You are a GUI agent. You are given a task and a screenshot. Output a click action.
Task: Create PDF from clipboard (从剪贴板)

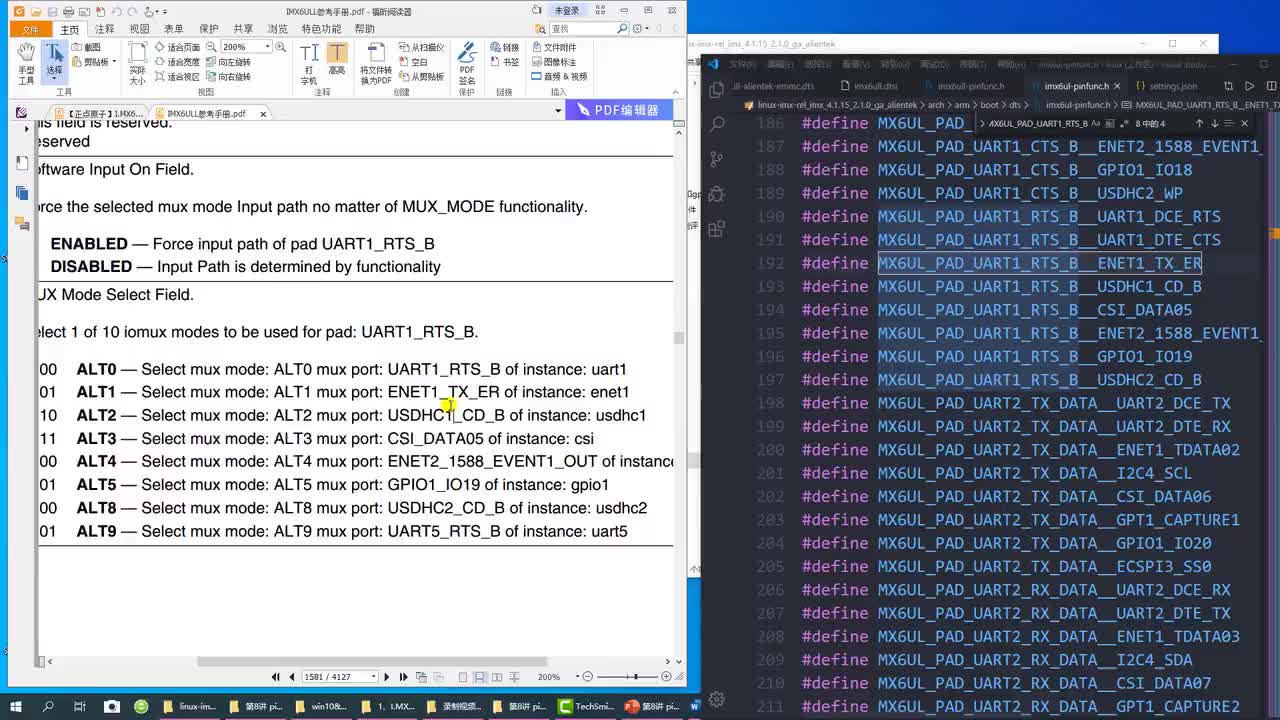pos(420,77)
